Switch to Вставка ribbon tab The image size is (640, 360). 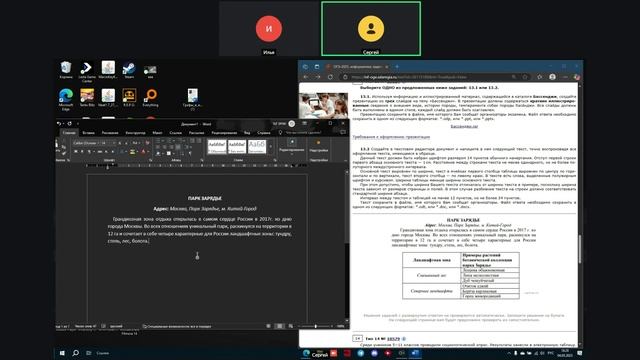(88, 133)
